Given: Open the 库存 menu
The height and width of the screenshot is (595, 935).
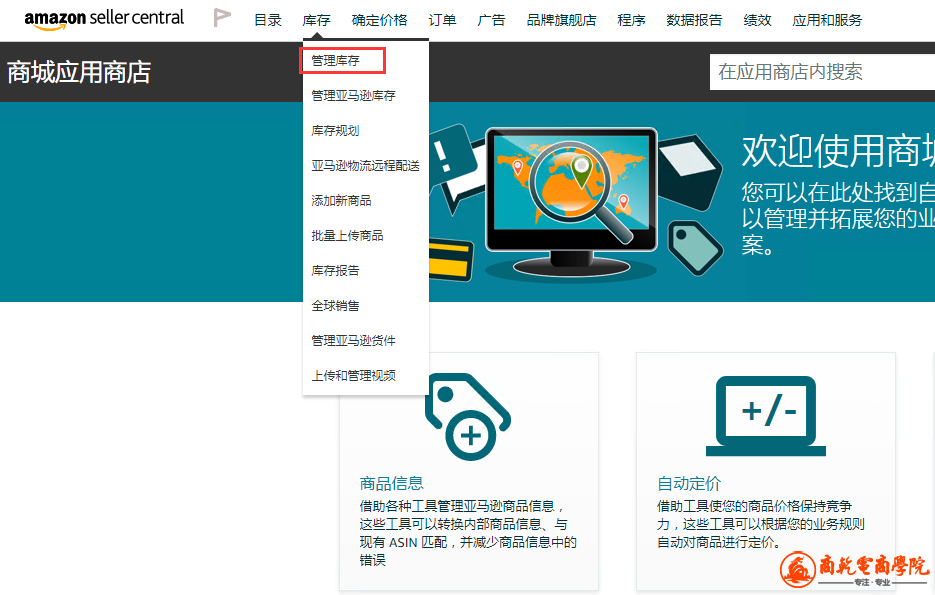Looking at the screenshot, I should coord(316,20).
